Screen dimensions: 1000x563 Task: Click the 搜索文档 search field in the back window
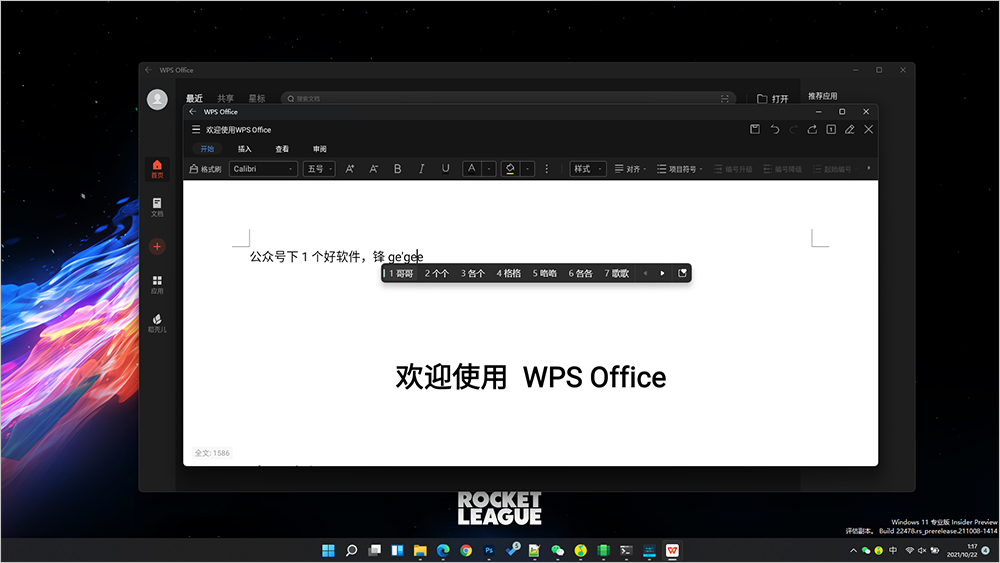tap(508, 98)
